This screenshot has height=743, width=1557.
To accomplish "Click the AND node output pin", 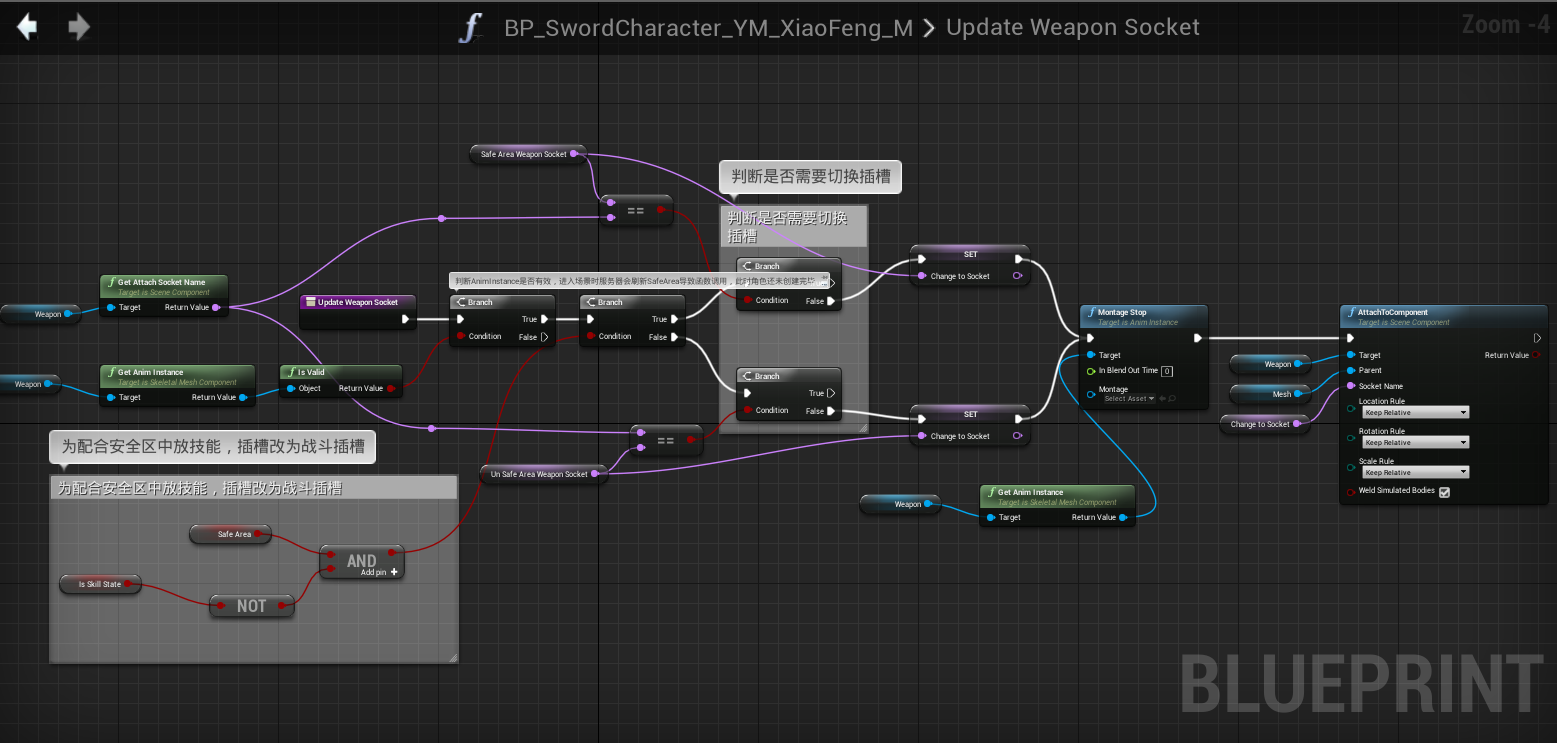I will 393,552.
